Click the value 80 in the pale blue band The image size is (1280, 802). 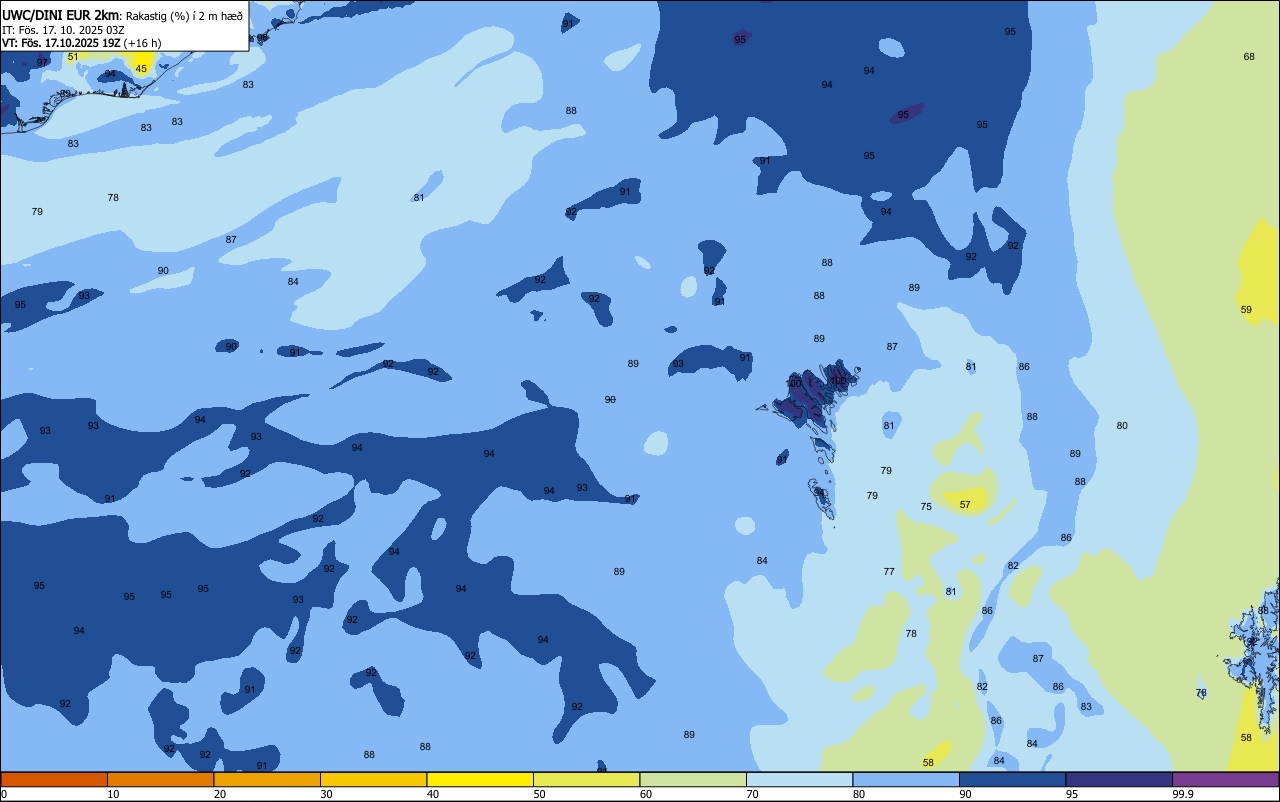1122,426
